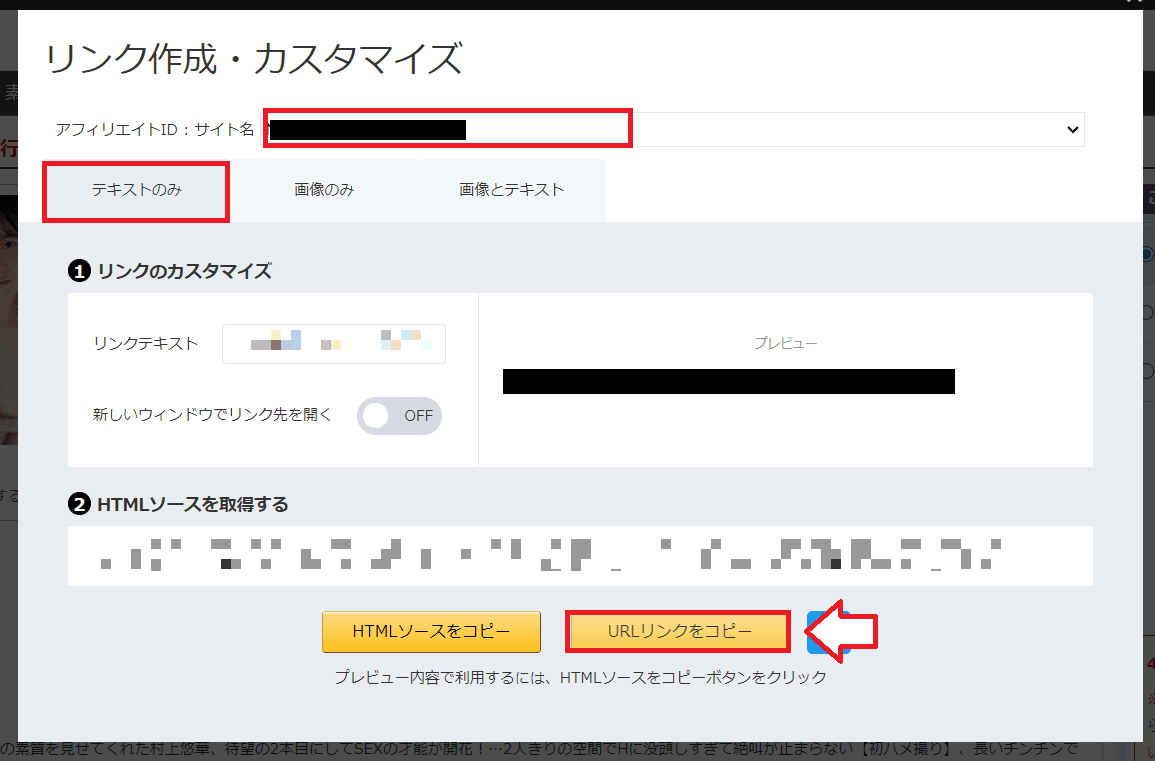1155x761 pixels.
Task: Click the リンクテキスト input field
Action: [x=333, y=343]
